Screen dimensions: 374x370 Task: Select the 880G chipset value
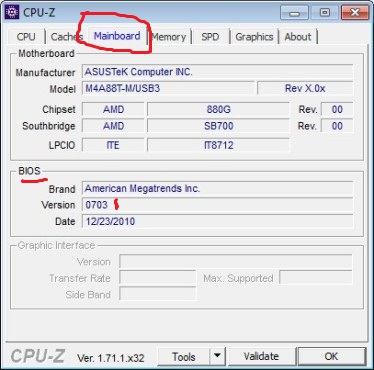218,109
